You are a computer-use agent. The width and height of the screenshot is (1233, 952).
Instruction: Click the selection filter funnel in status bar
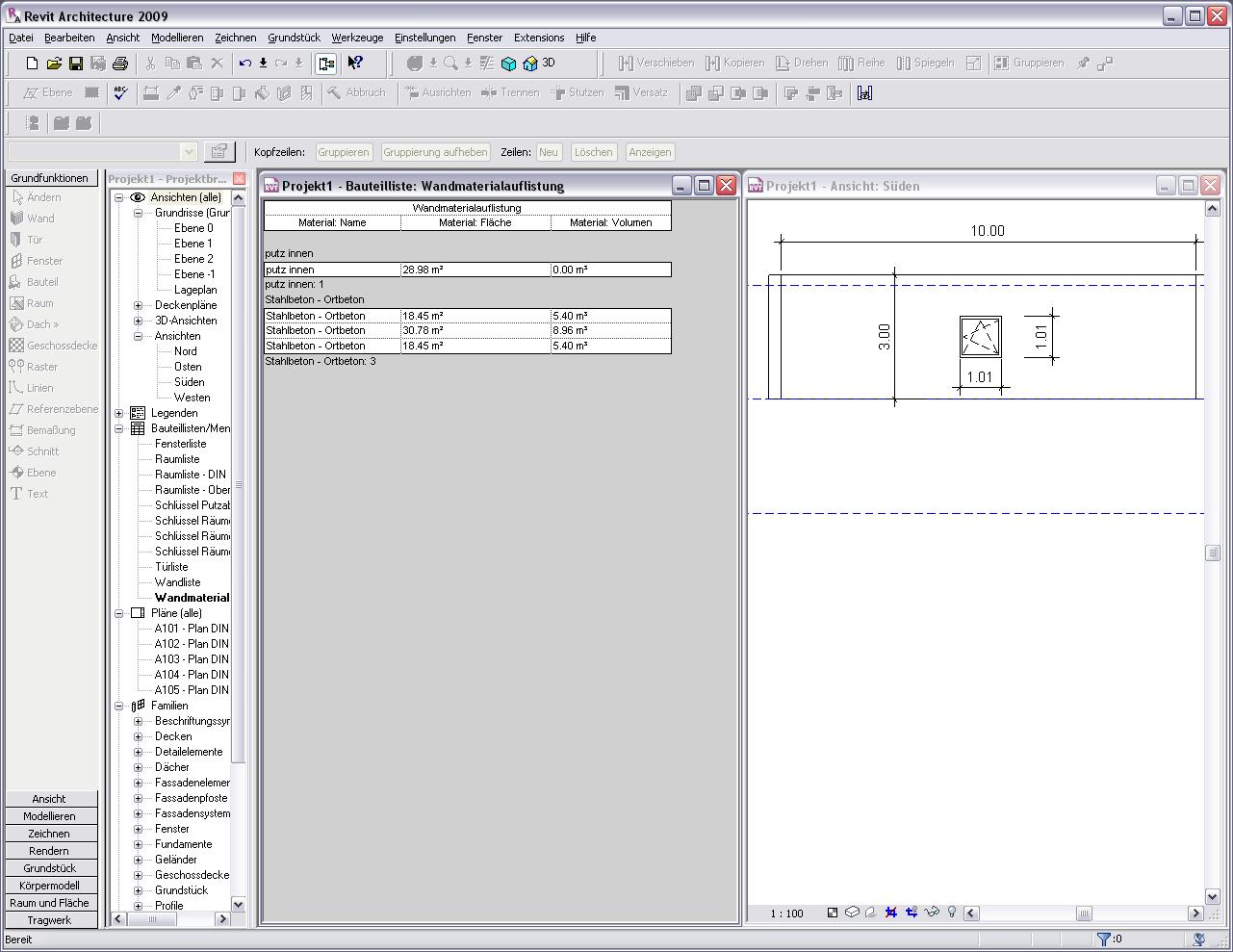1104,939
